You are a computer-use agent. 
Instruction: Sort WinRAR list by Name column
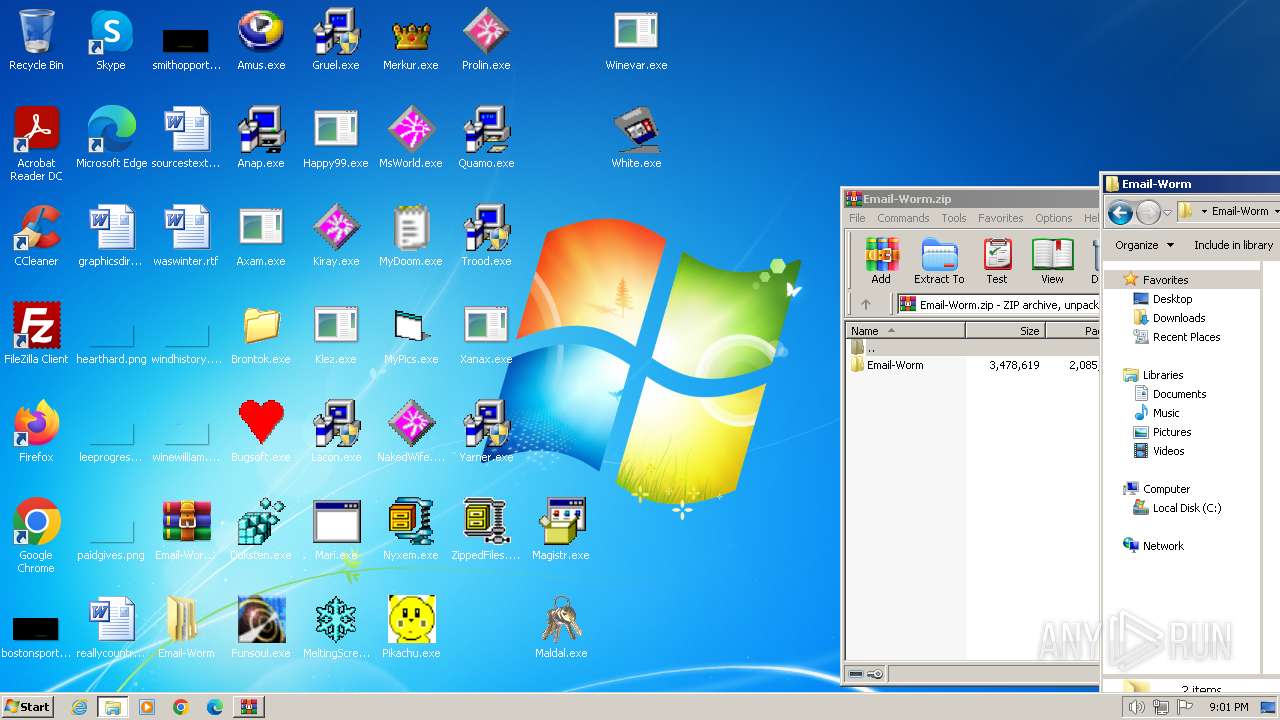click(906, 331)
